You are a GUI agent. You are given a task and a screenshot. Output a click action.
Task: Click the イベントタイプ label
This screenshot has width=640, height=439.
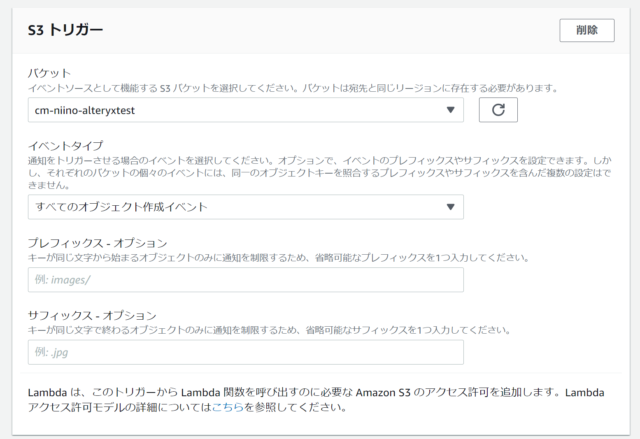[x=65, y=146]
